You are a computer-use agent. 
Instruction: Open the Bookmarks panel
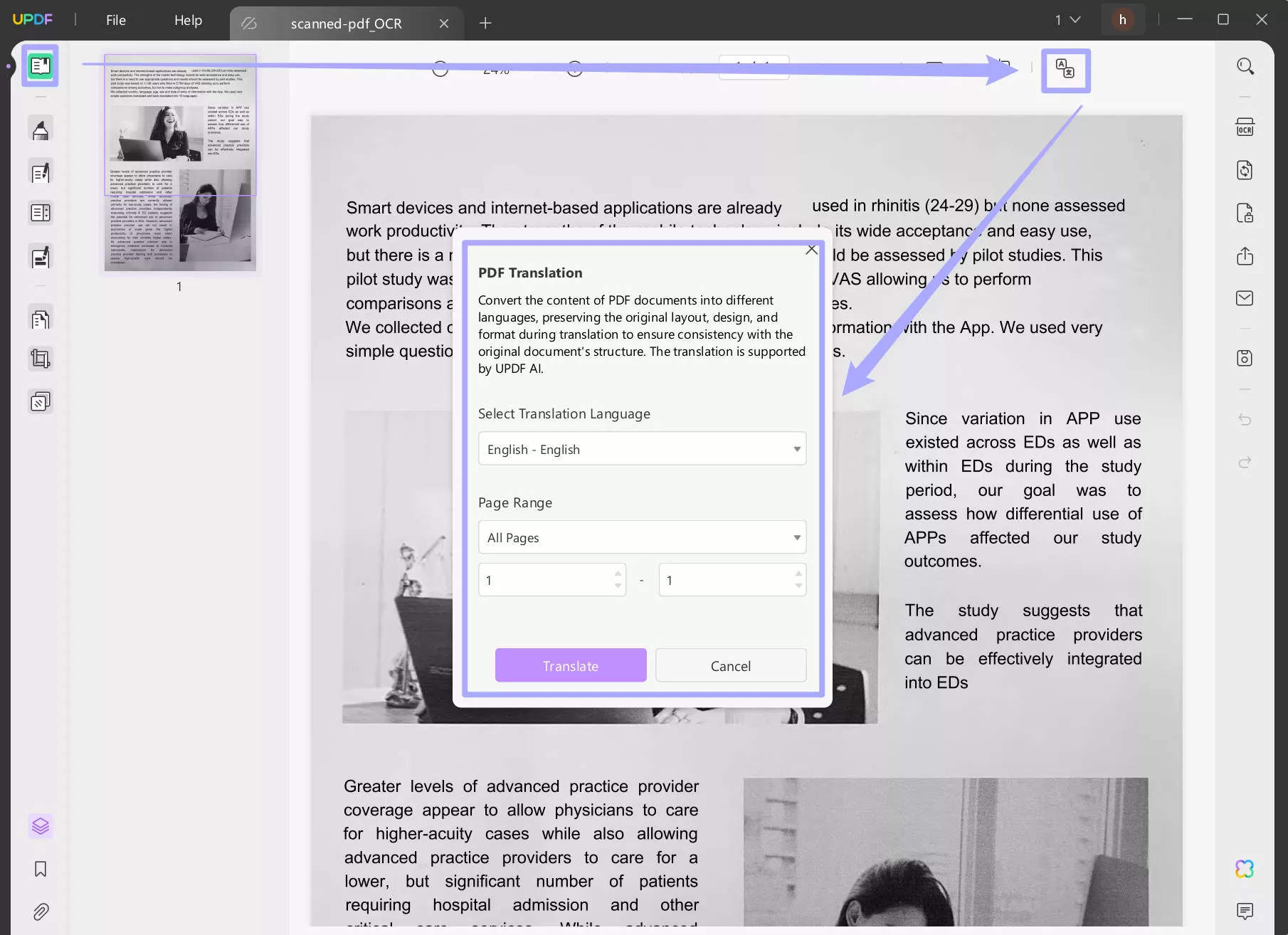click(41, 869)
